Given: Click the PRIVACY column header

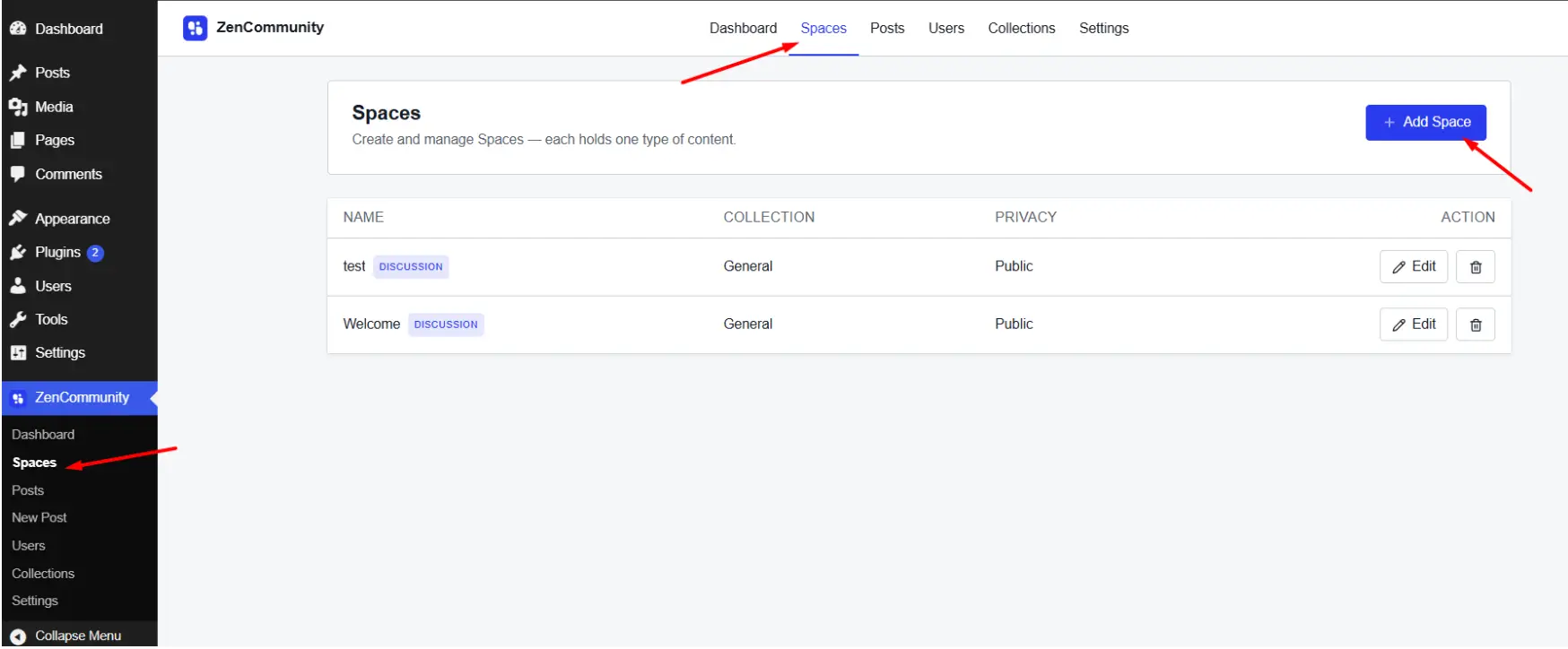Looking at the screenshot, I should [x=1025, y=217].
